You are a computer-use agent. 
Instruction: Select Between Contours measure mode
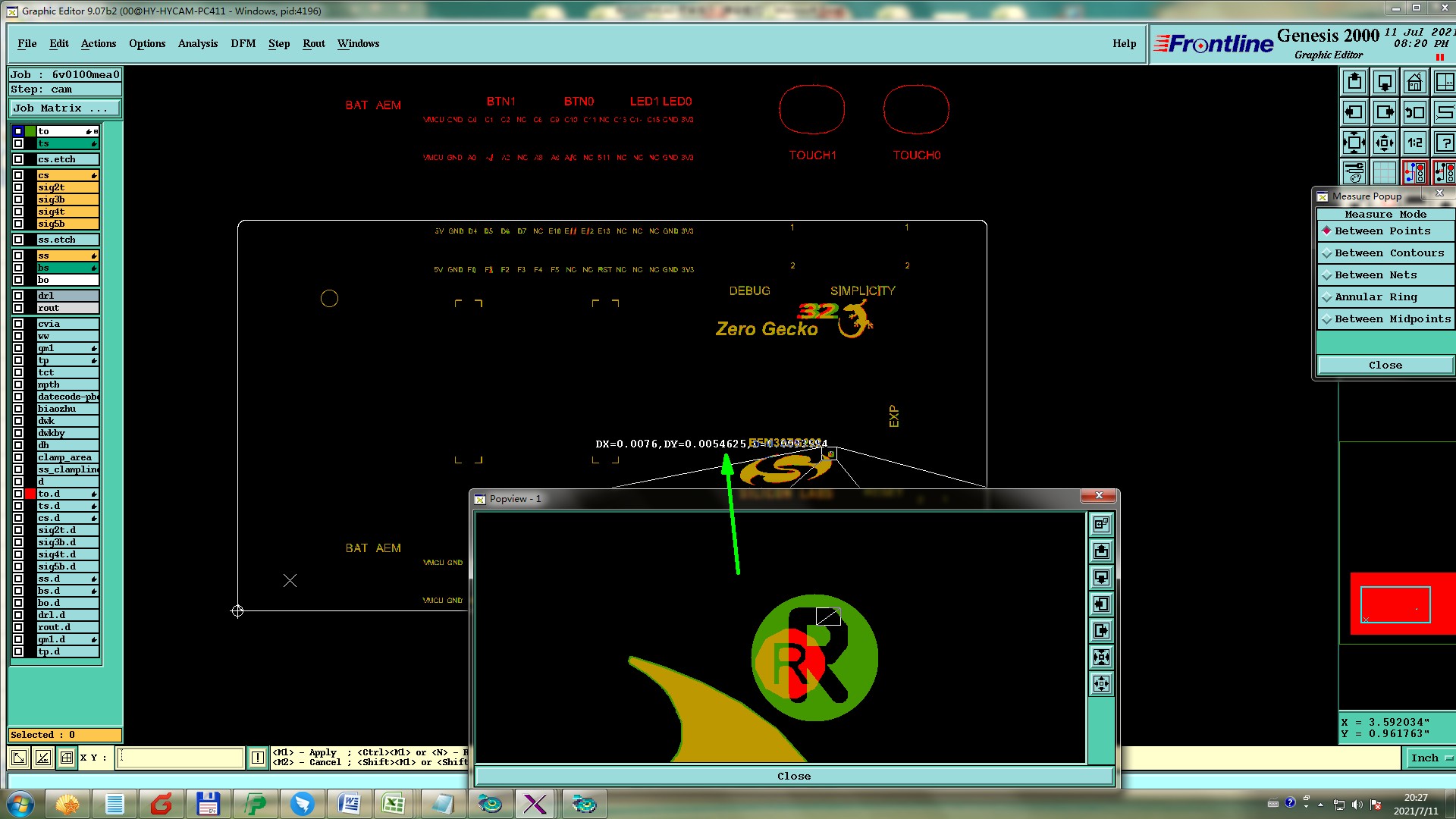point(1389,253)
